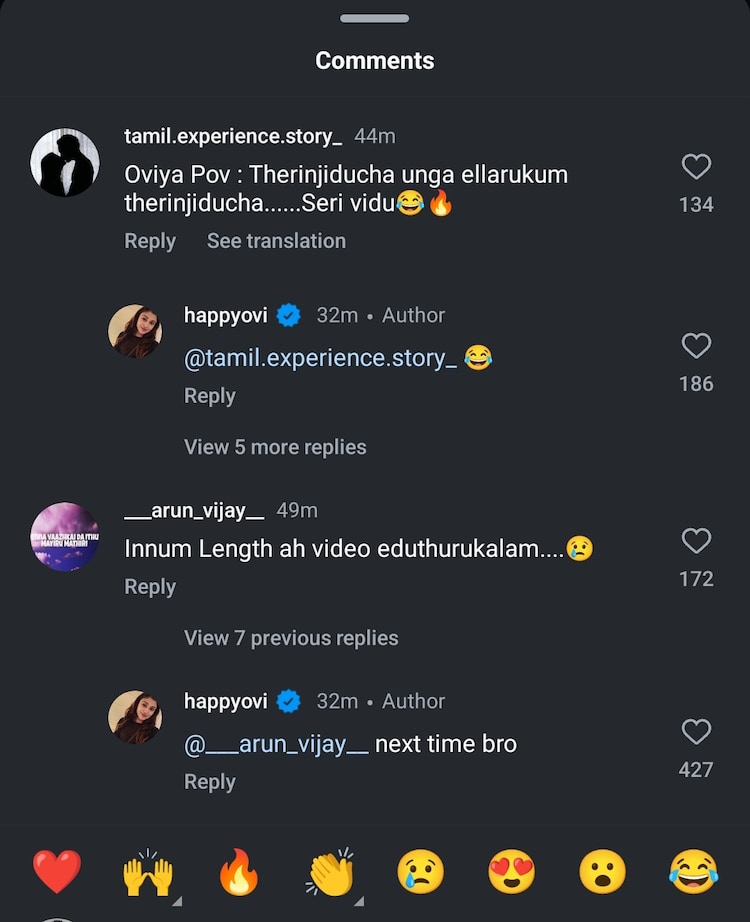750x922 pixels.
Task: Show translation of the Oviya Pov comment
Action: [x=276, y=241]
